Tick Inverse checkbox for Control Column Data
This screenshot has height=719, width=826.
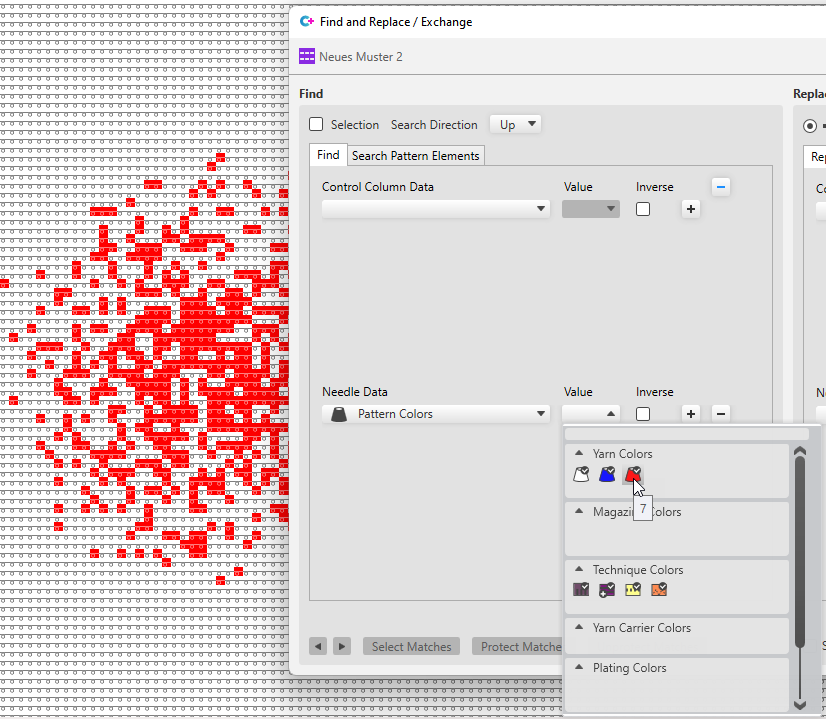(x=643, y=209)
